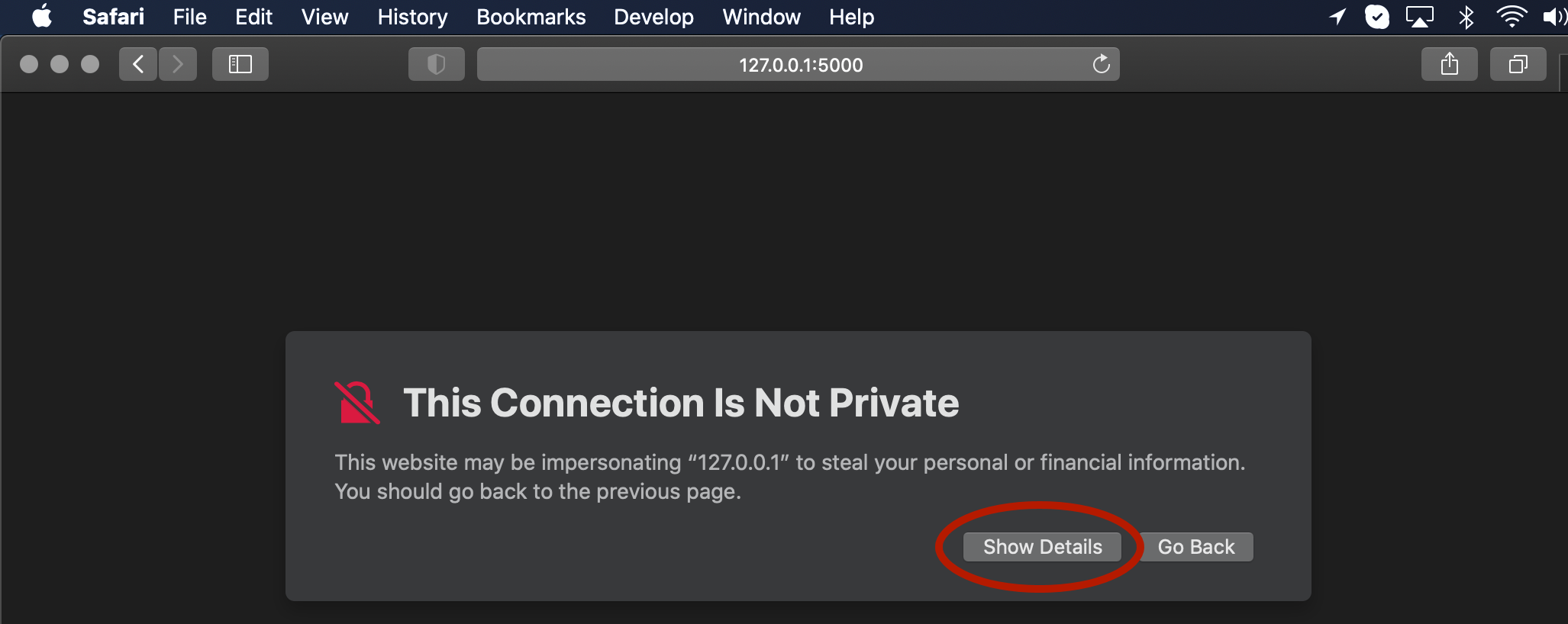Viewport: 1568px width, 624px height.
Task: Open the Safari menu
Action: (113, 17)
